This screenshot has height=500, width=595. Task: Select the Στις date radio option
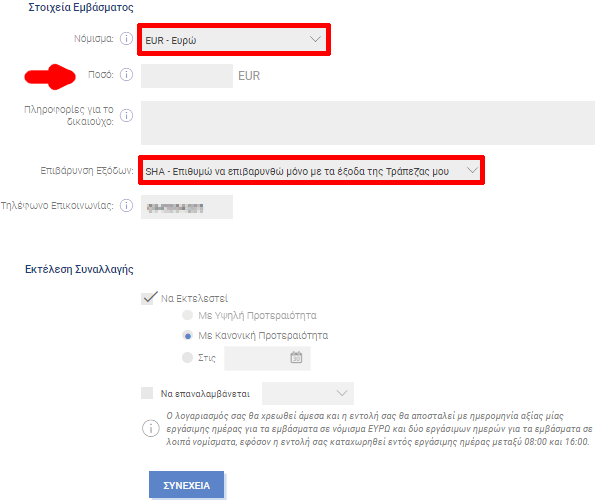187,357
